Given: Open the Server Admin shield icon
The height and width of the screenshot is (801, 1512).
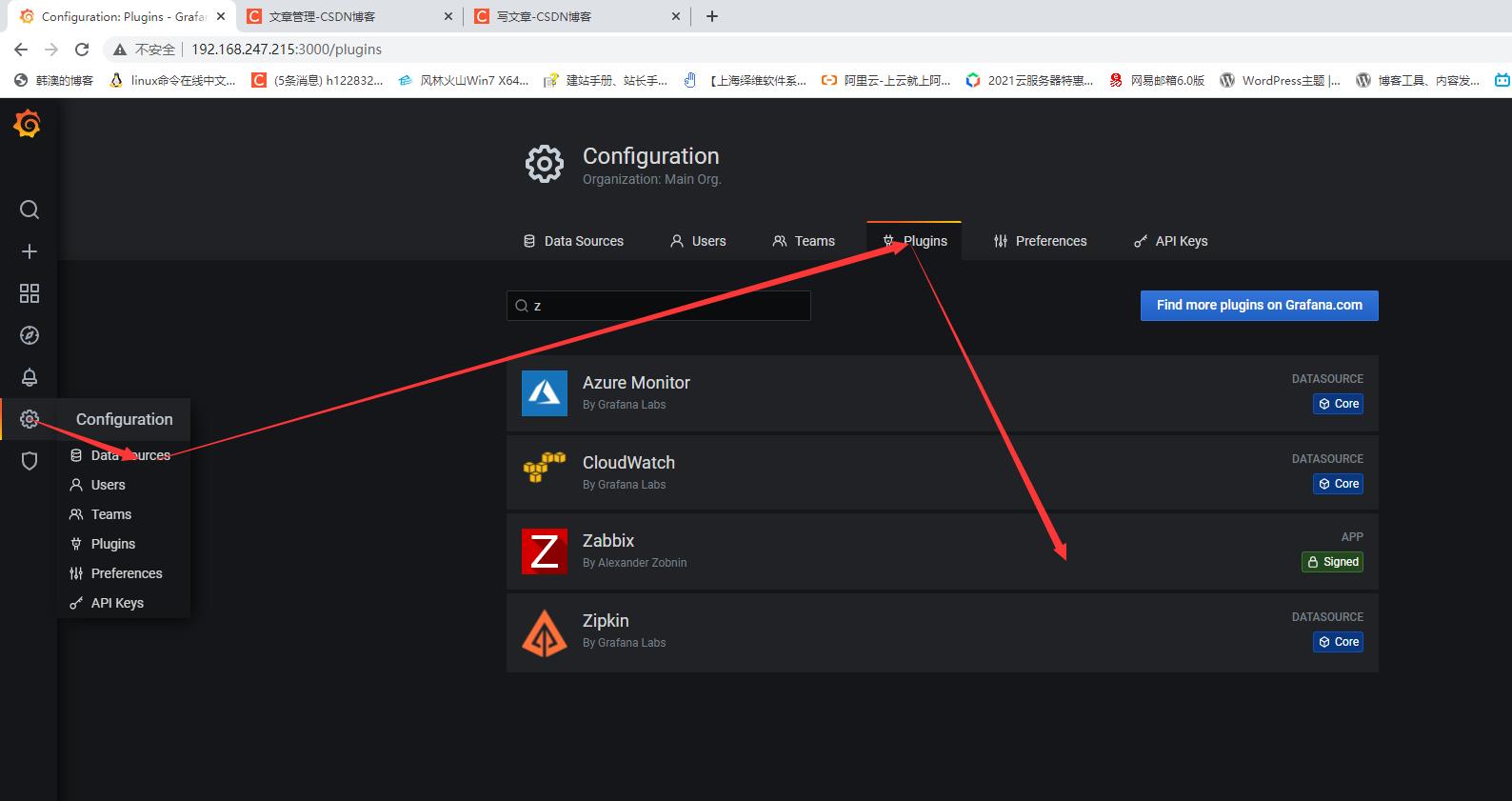Looking at the screenshot, I should 30,461.
